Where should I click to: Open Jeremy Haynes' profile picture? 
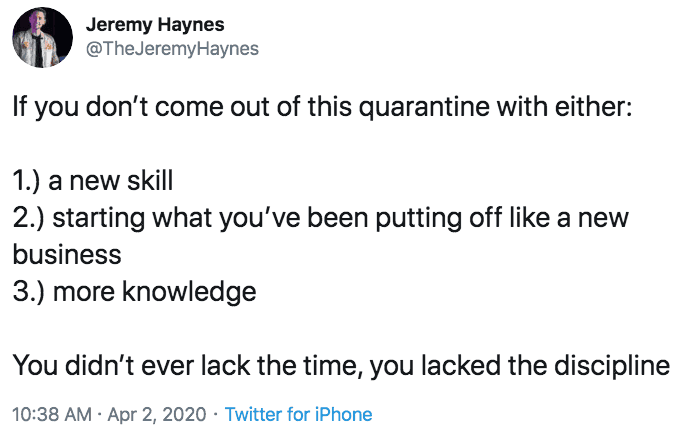42,37
